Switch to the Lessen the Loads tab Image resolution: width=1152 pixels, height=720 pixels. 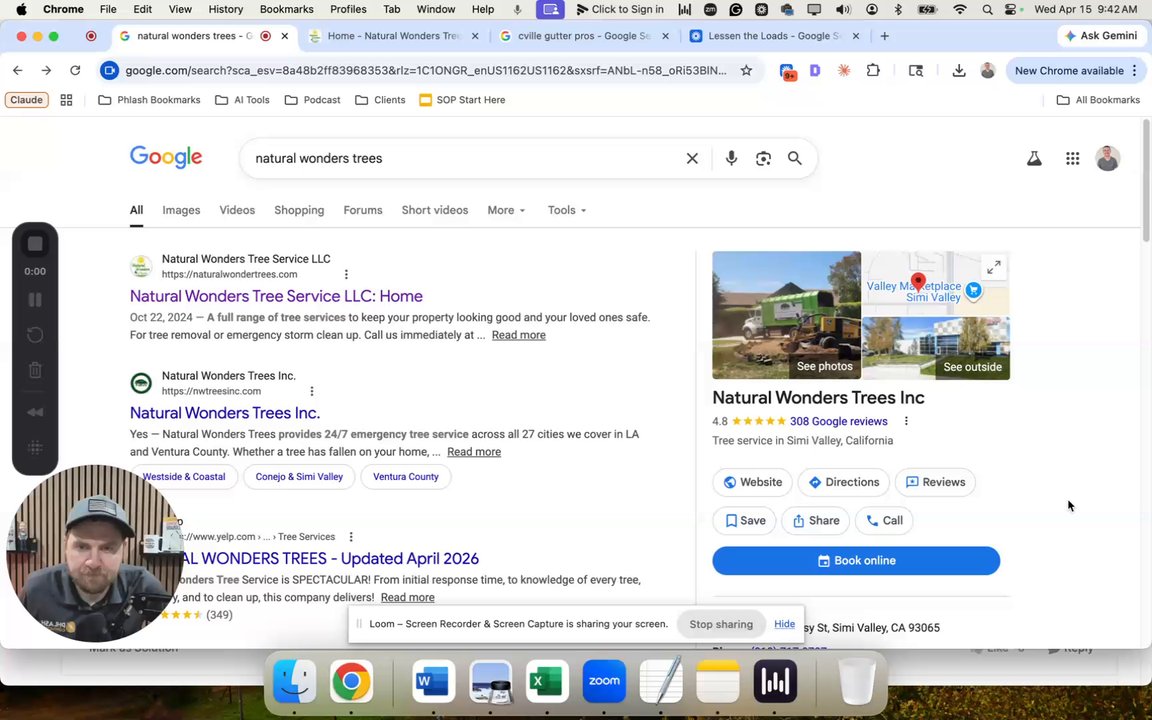774,36
